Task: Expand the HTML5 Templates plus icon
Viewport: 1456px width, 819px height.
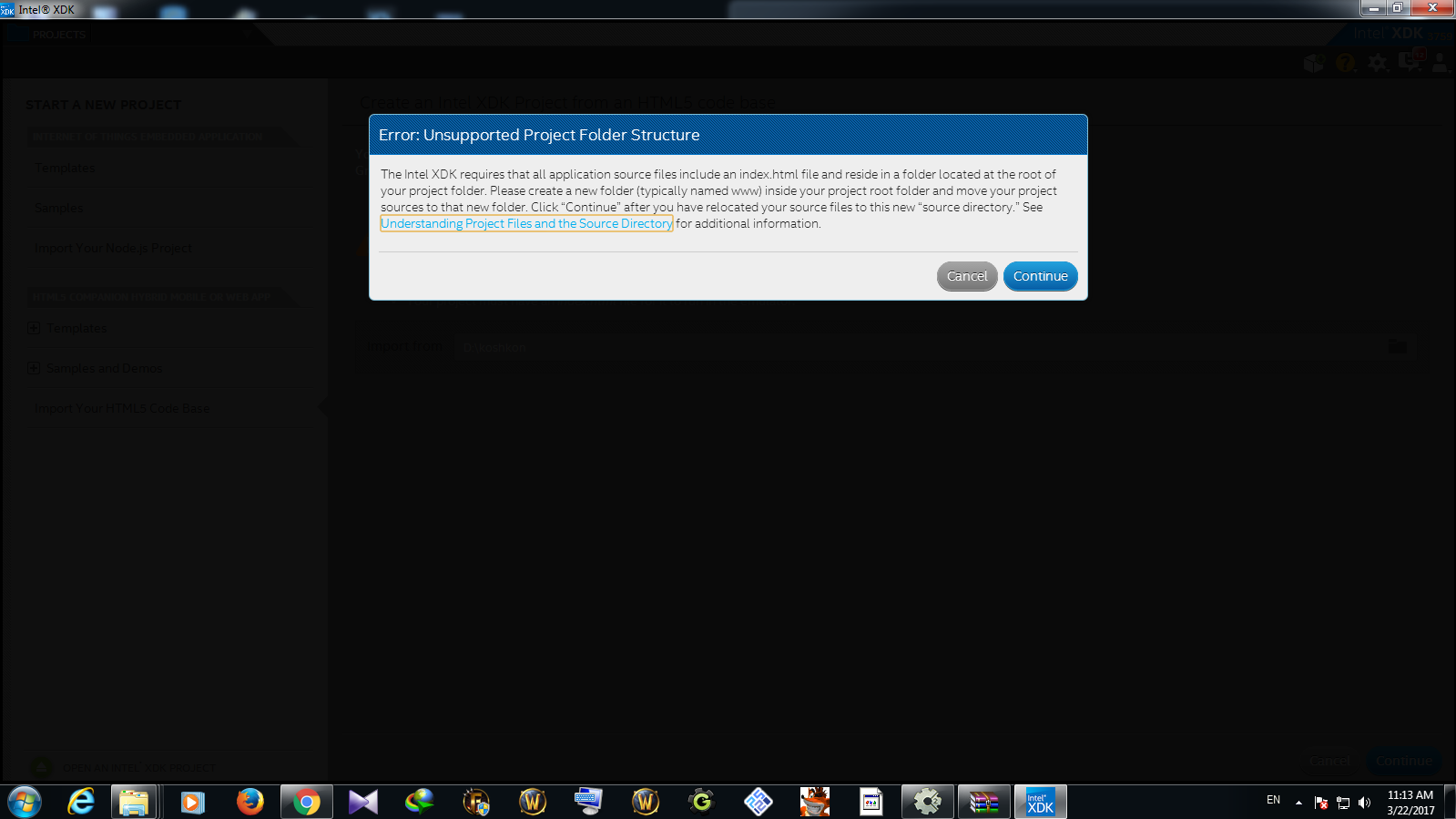Action: coord(34,328)
